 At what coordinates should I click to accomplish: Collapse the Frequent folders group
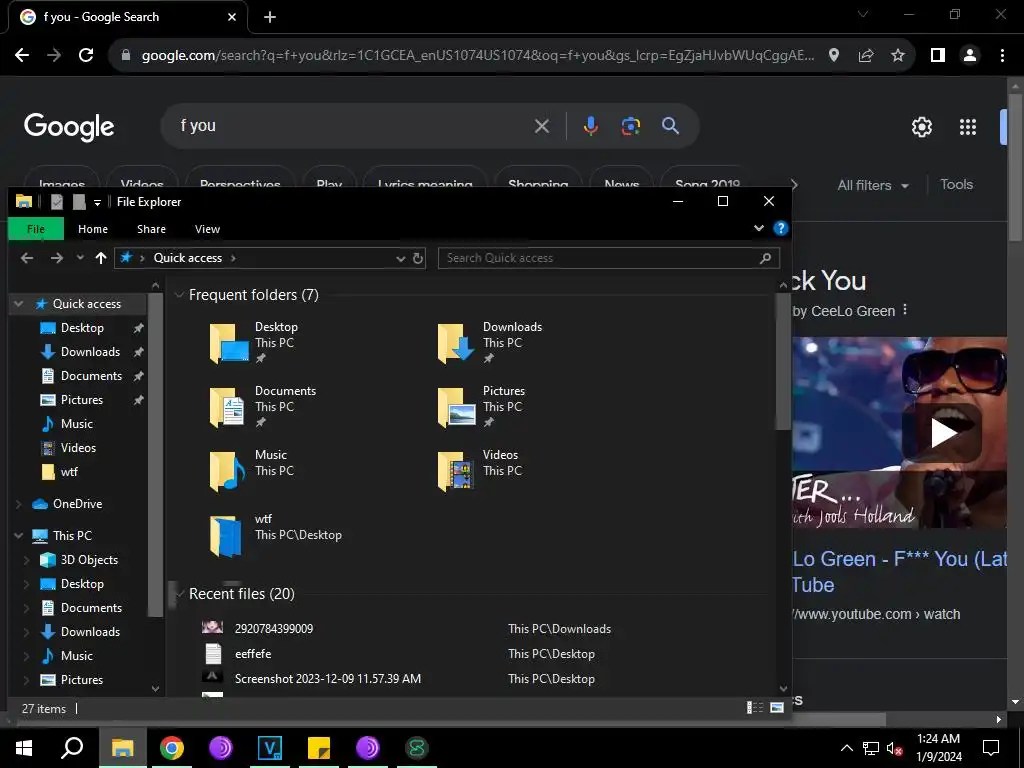(x=179, y=295)
